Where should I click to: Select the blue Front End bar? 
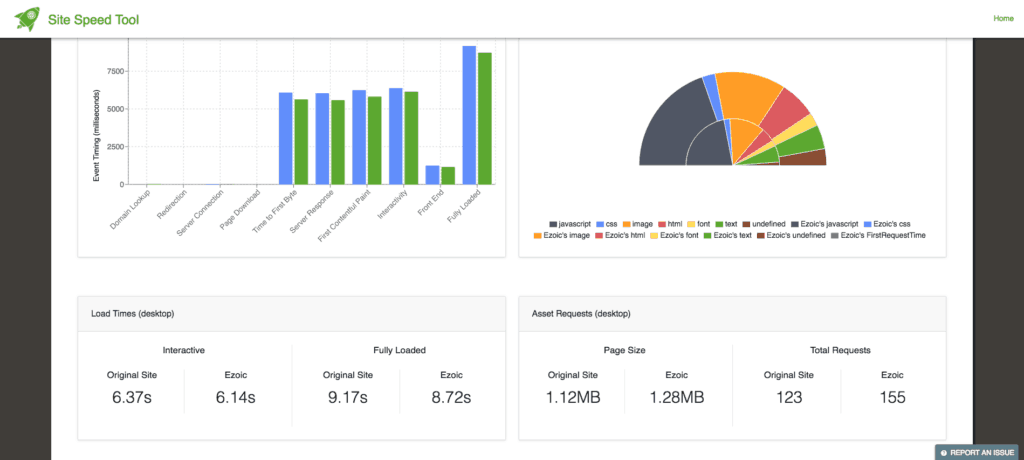pos(432,175)
